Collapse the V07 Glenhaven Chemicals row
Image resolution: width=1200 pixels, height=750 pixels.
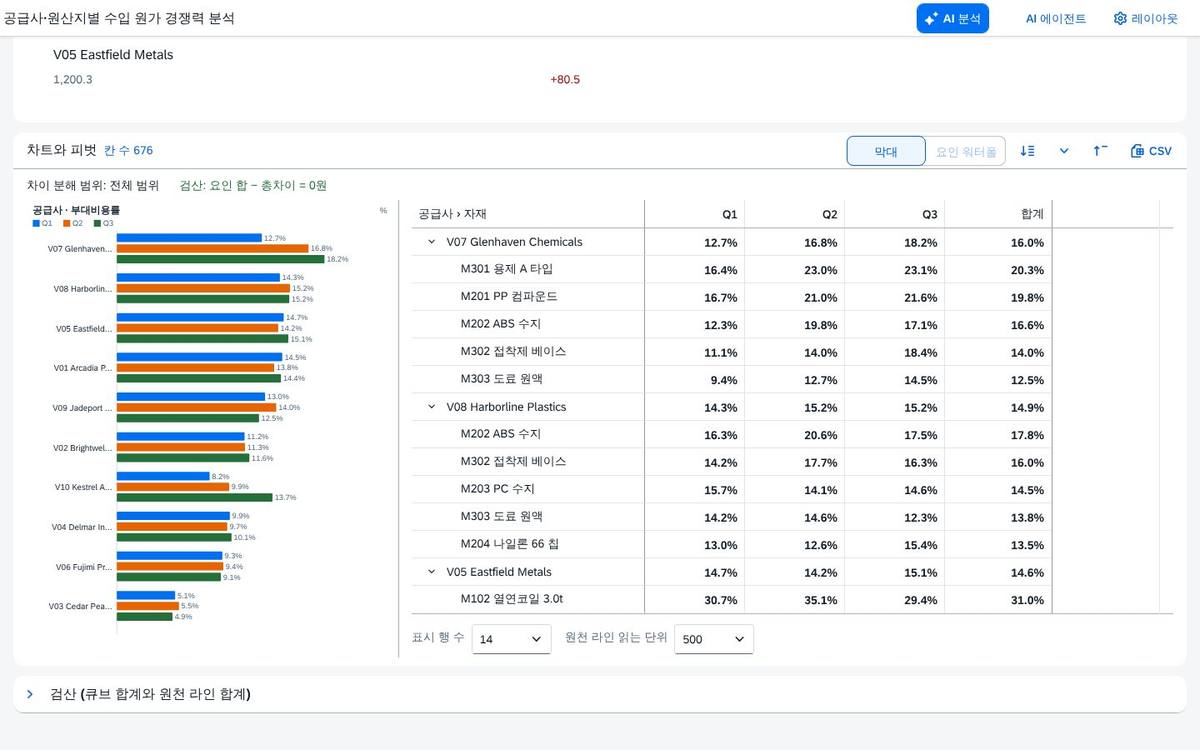432,242
